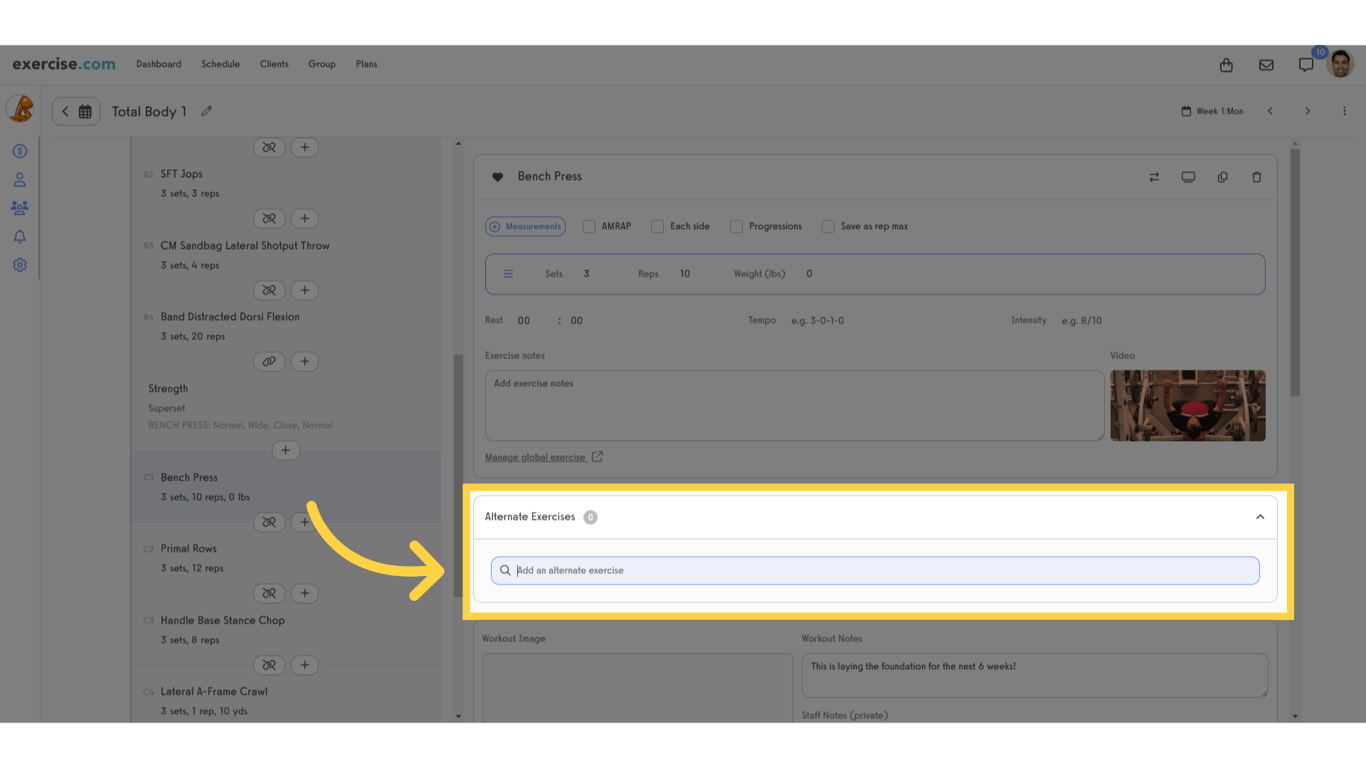Click the external link icon beside Manage global exercise

(597, 457)
